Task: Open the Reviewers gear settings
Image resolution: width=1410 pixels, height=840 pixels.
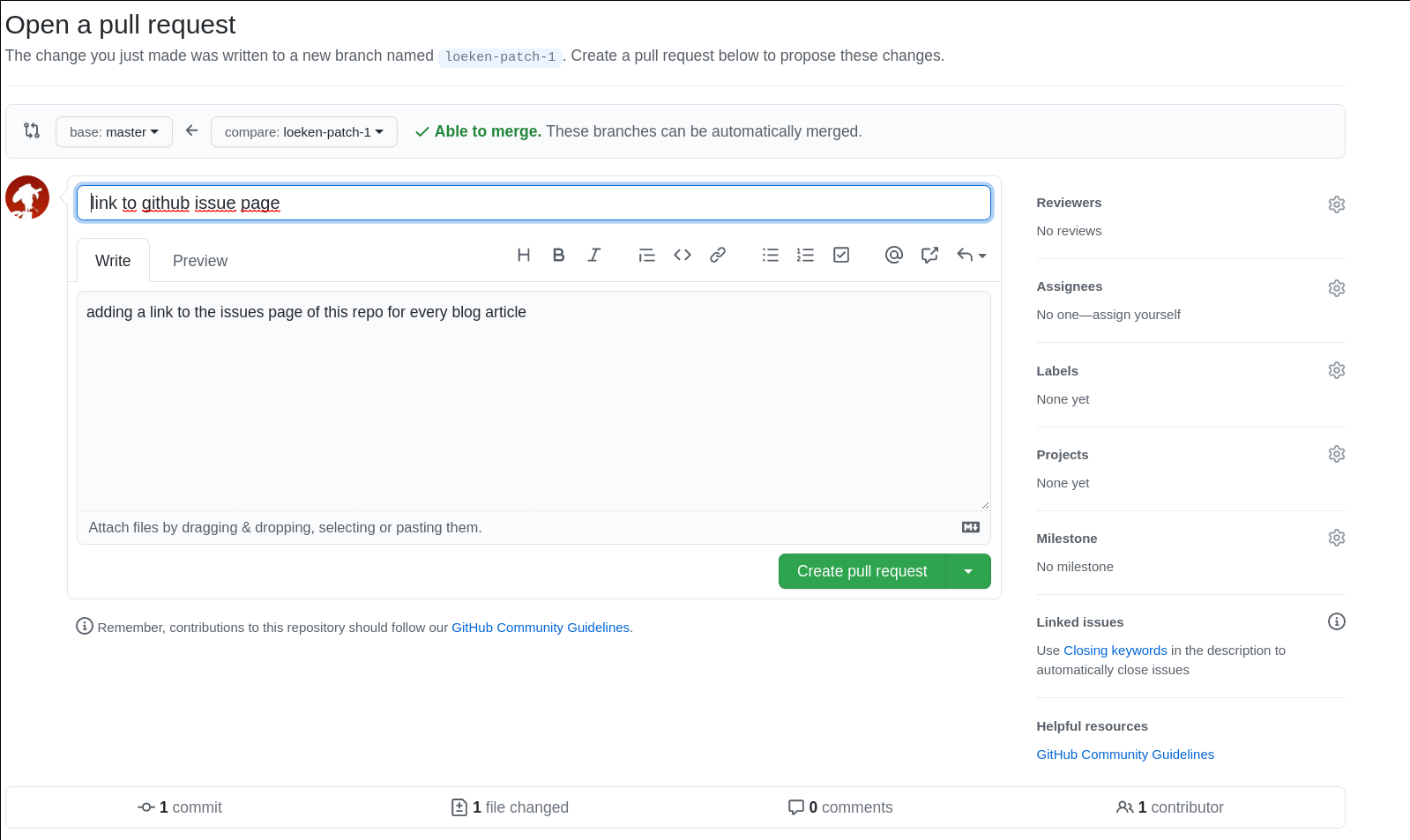Action: (1336, 204)
